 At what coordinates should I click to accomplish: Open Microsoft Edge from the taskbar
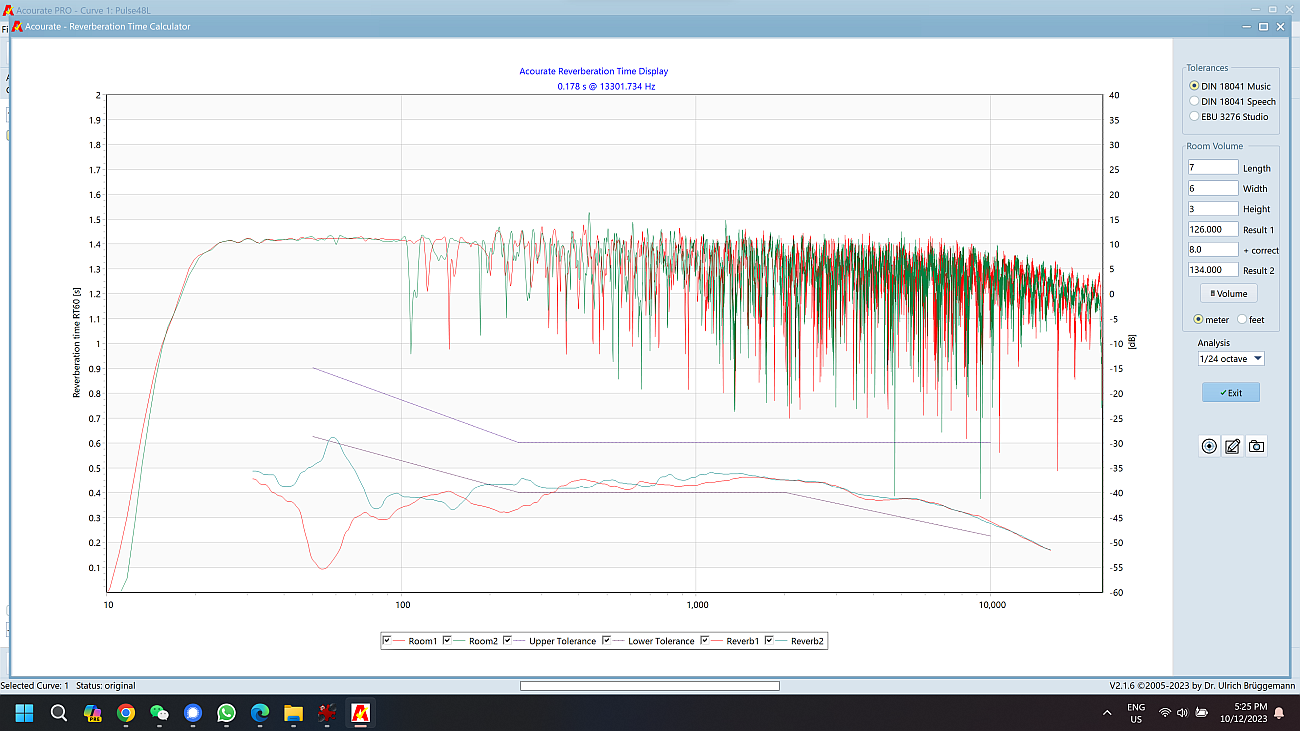click(260, 713)
